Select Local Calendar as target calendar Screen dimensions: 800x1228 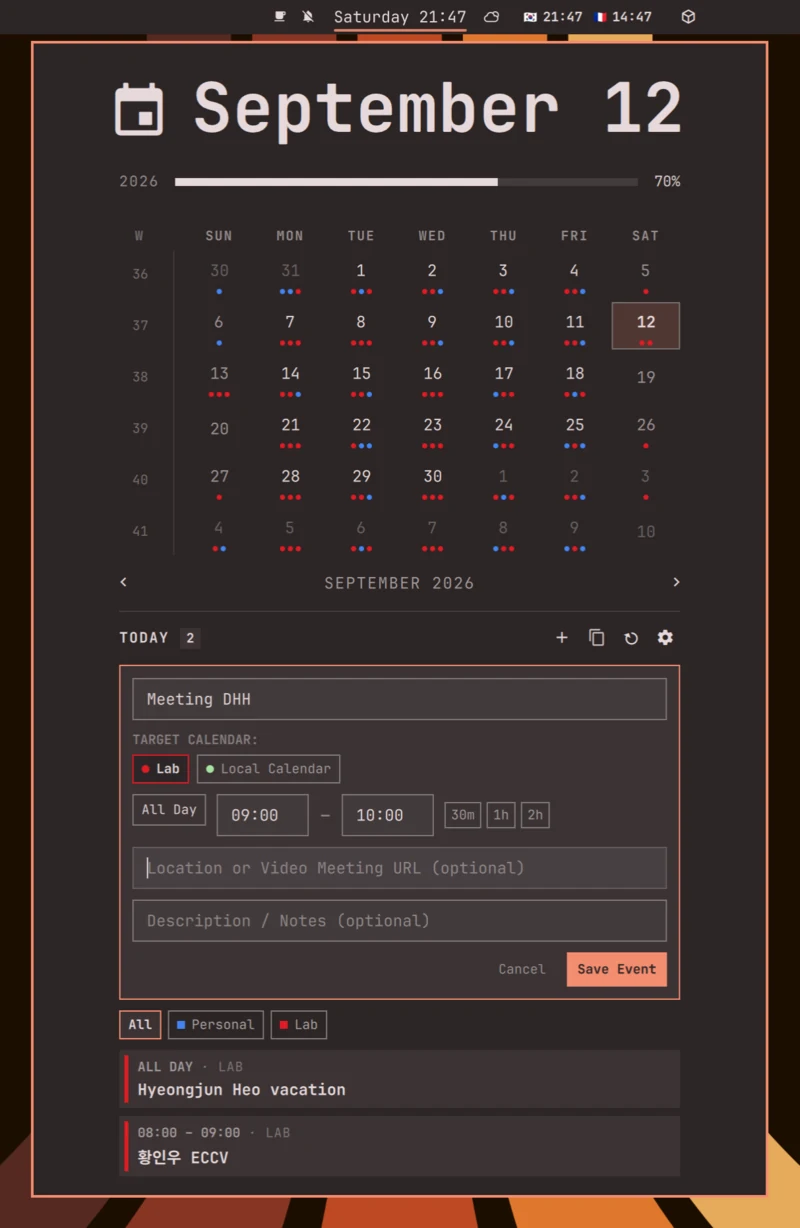click(268, 769)
